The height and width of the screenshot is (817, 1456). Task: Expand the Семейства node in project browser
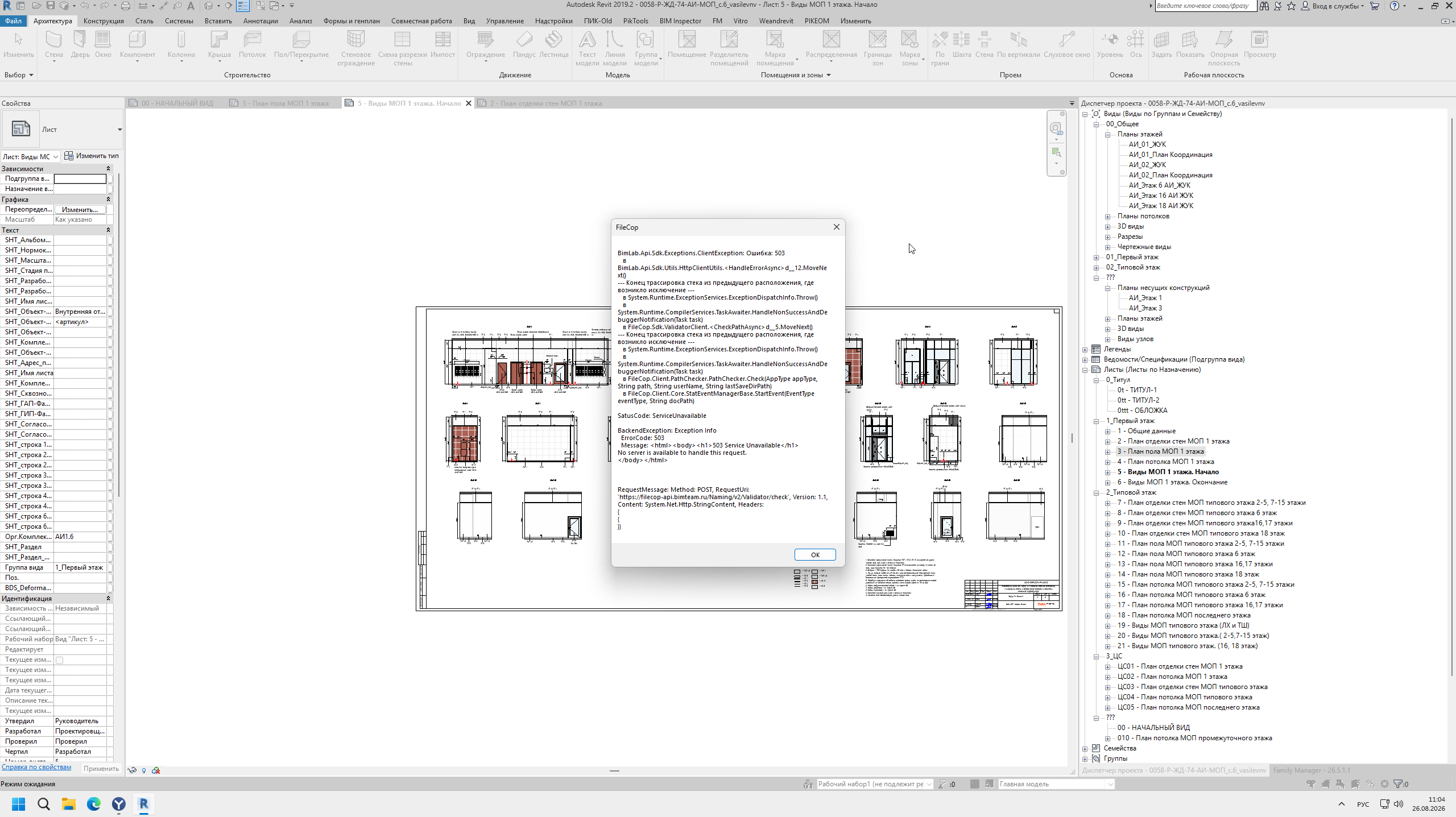(1085, 749)
